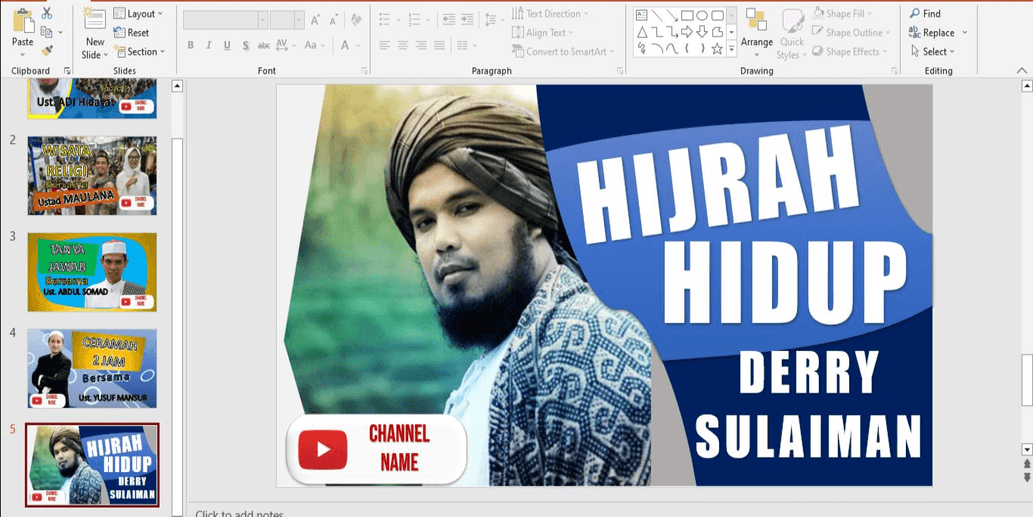
Task: Toggle Bold formatting
Action: (190, 45)
